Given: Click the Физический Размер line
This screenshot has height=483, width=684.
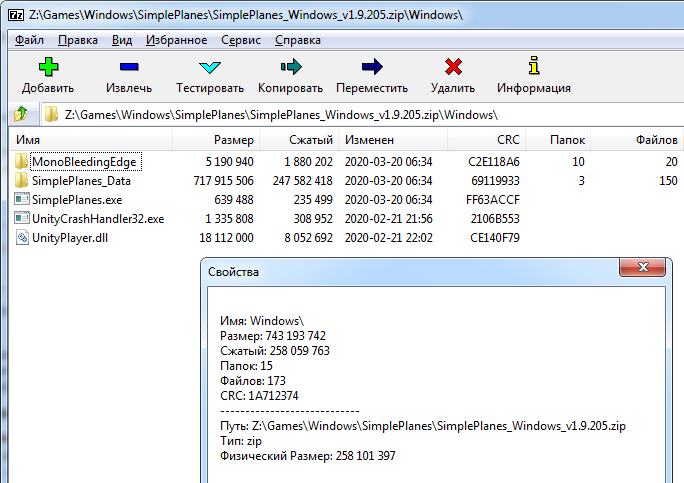Looking at the screenshot, I should (x=308, y=456).
